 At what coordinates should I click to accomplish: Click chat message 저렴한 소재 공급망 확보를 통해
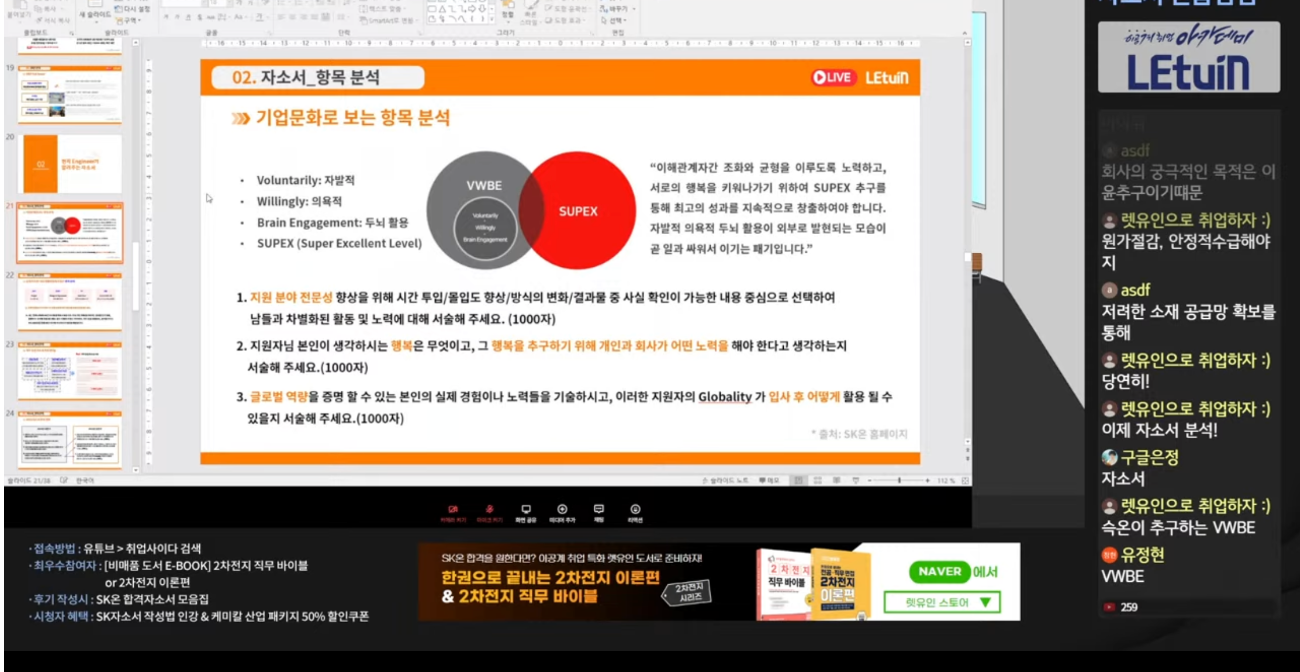point(1188,322)
